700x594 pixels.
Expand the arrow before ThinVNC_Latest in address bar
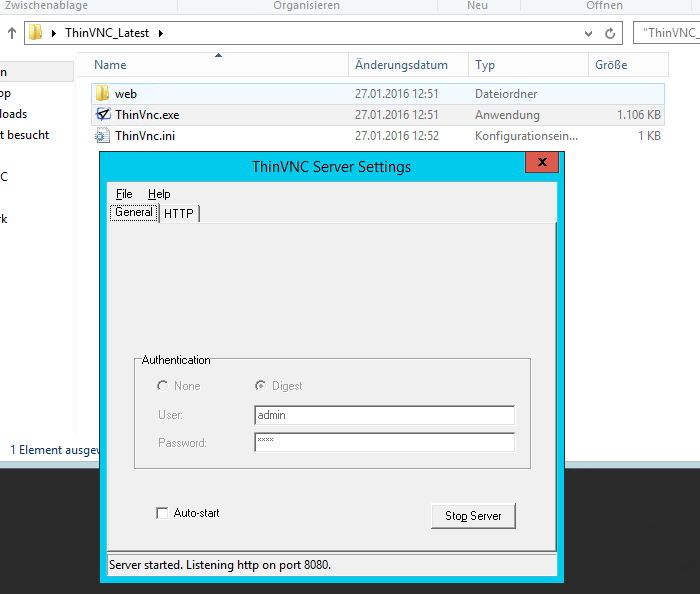click(54, 33)
